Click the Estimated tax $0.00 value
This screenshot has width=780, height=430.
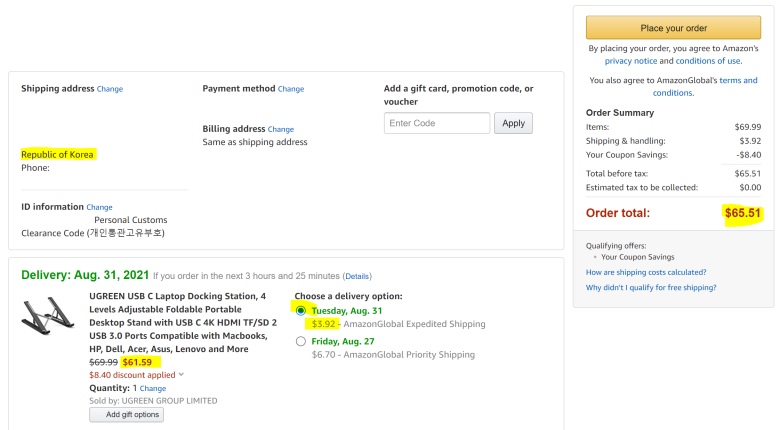point(750,188)
